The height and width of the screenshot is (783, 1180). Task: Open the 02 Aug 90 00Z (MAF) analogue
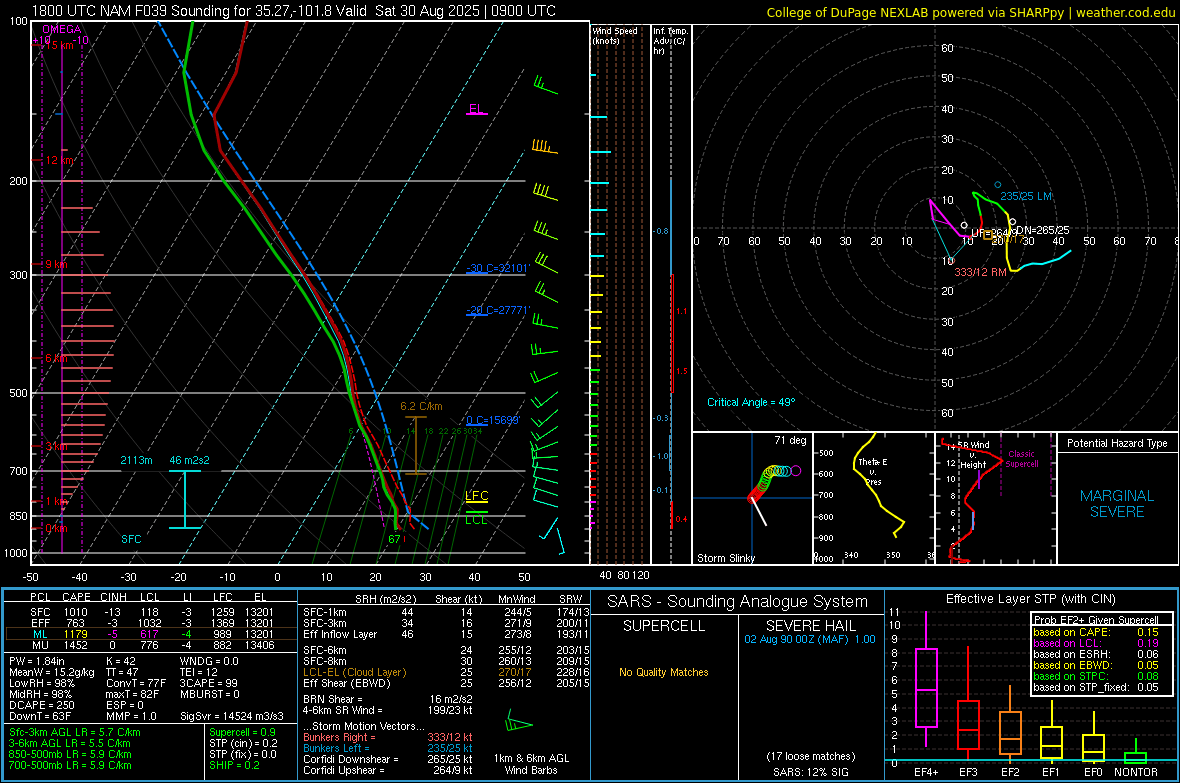[810, 639]
